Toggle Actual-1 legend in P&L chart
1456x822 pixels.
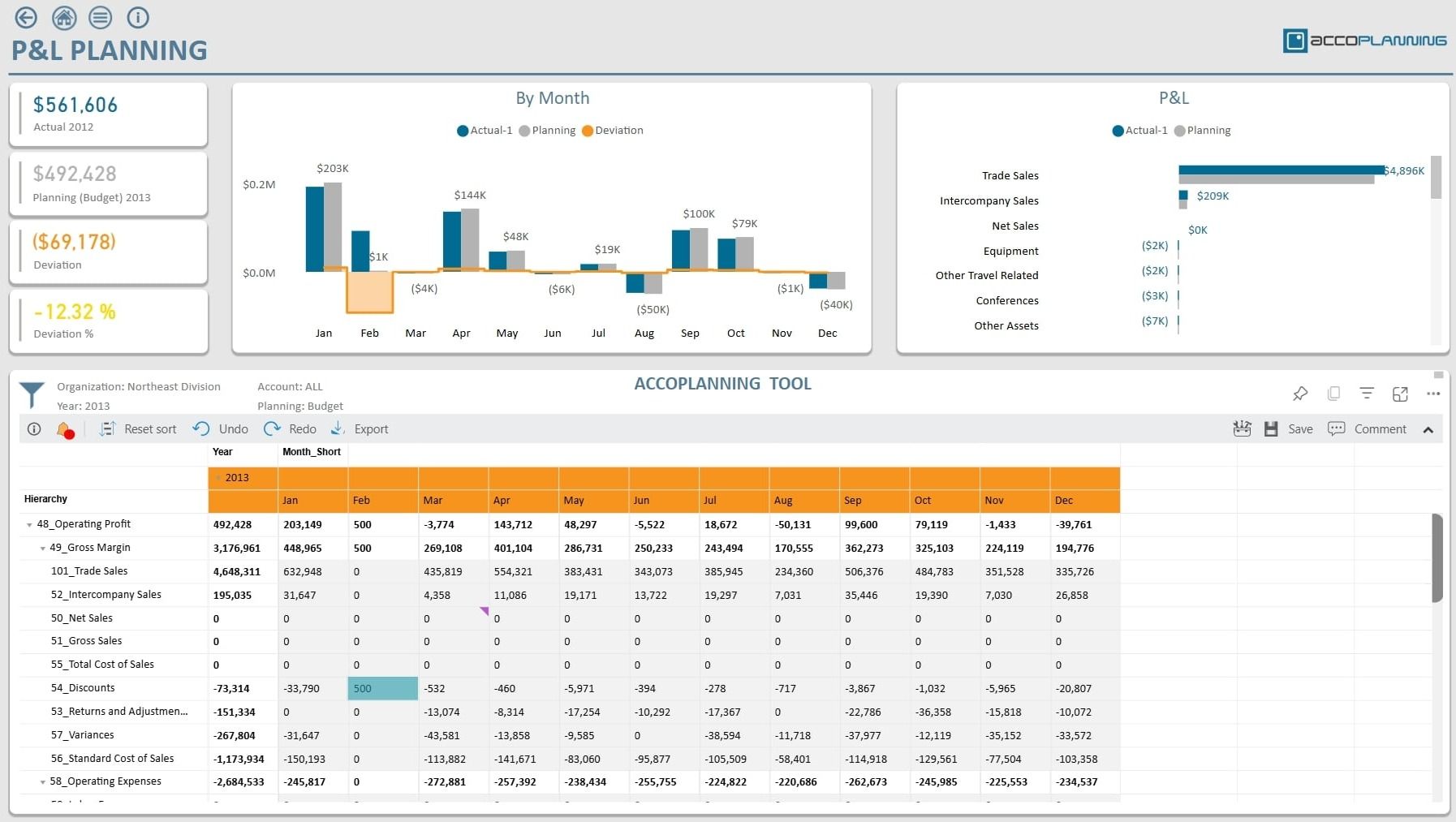[x=1139, y=131]
